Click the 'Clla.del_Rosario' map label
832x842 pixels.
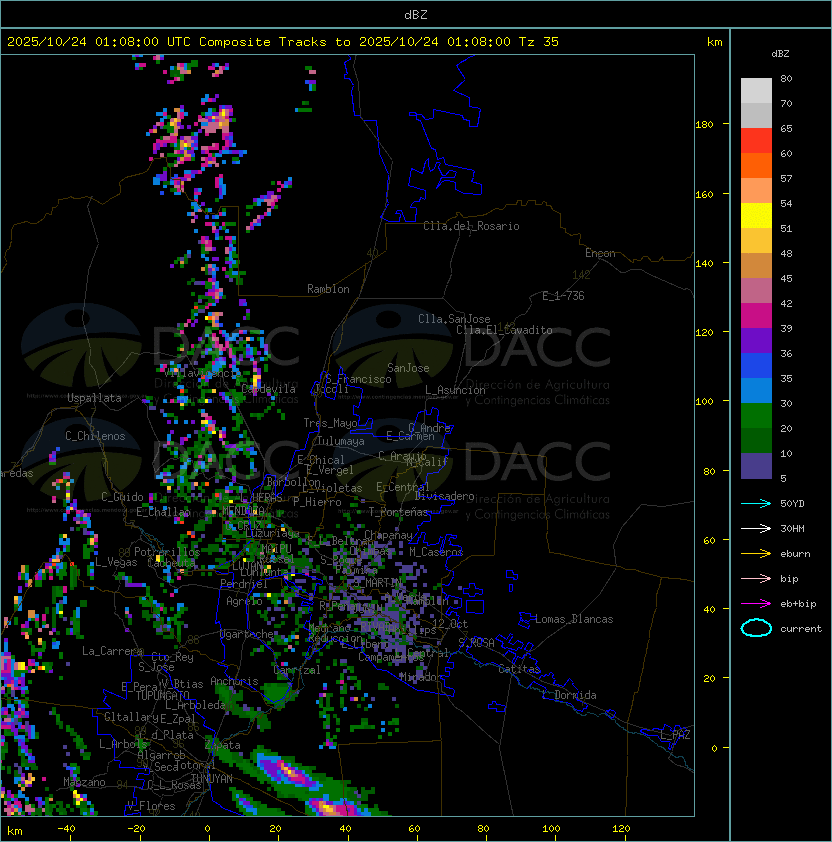[471, 226]
